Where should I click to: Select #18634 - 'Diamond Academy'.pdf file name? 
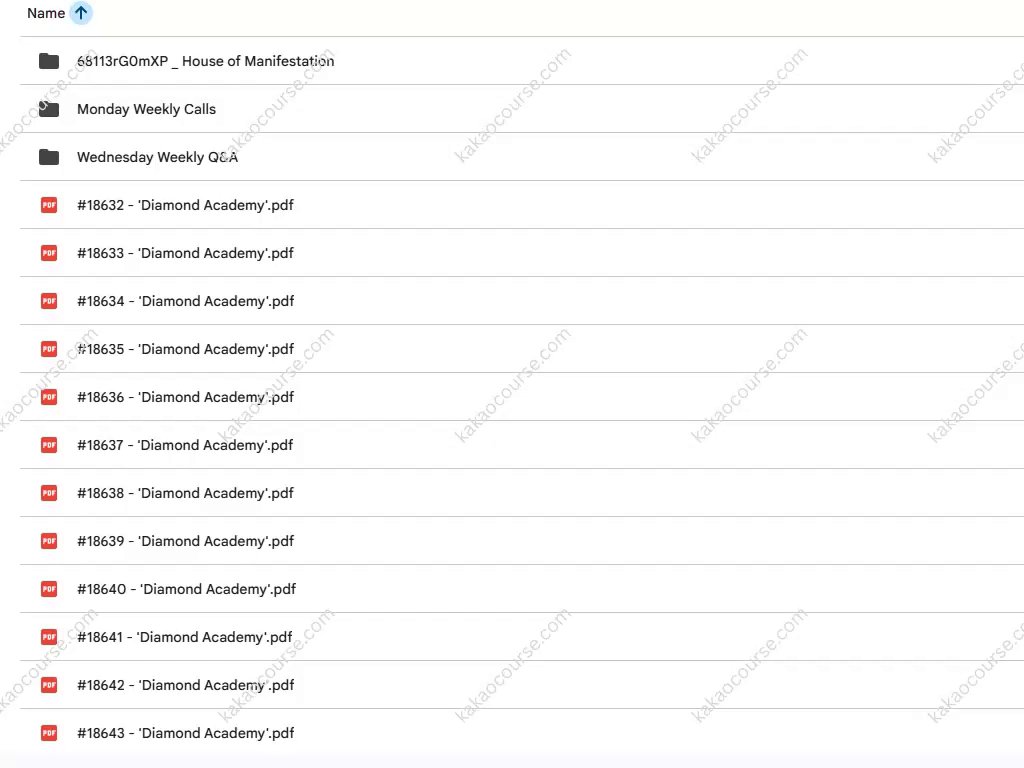pos(185,301)
